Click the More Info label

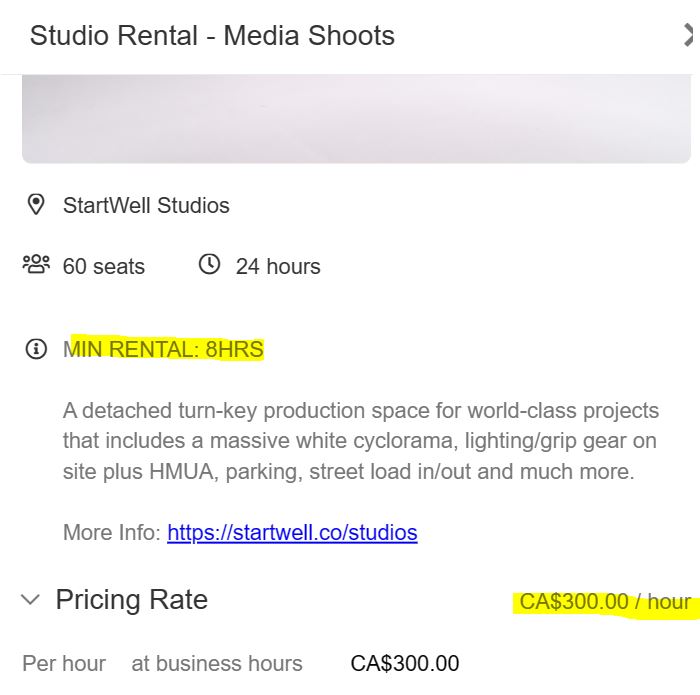tap(111, 532)
